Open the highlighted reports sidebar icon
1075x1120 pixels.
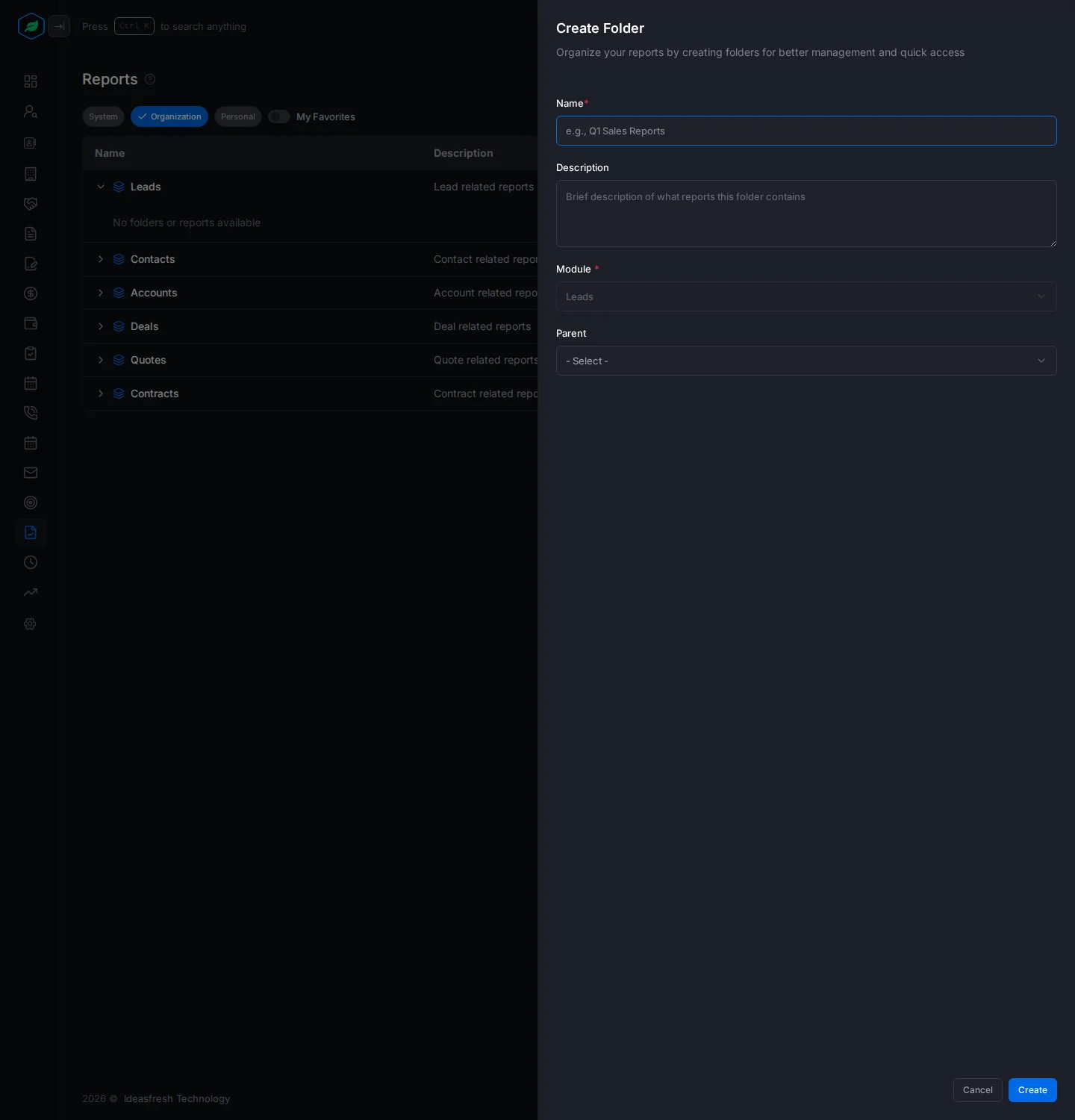pos(31,532)
